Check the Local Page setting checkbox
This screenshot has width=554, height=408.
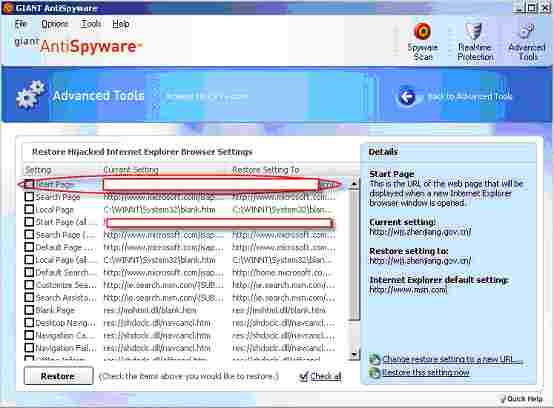pyautogui.click(x=29, y=209)
